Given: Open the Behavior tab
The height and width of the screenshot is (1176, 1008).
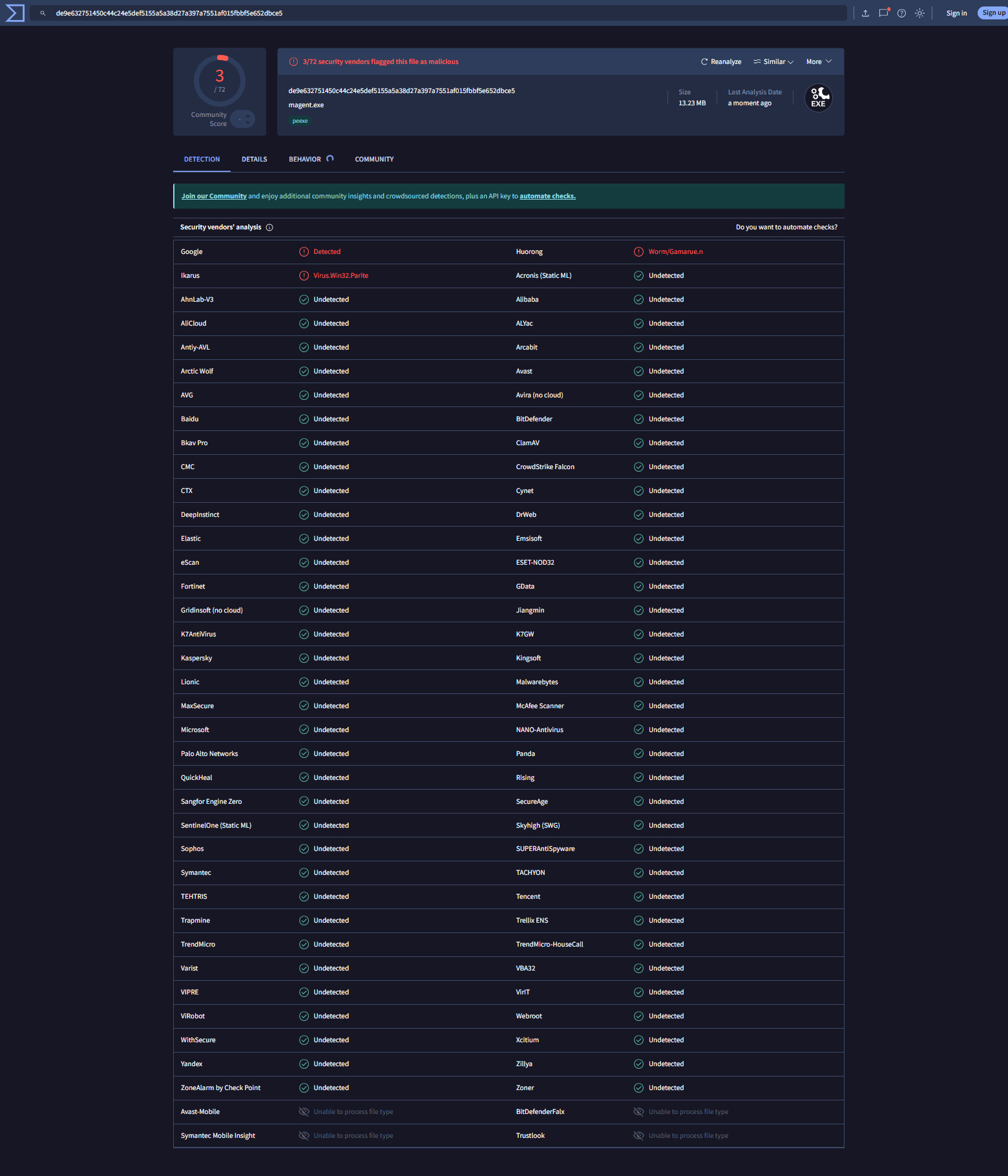Looking at the screenshot, I should coord(305,159).
